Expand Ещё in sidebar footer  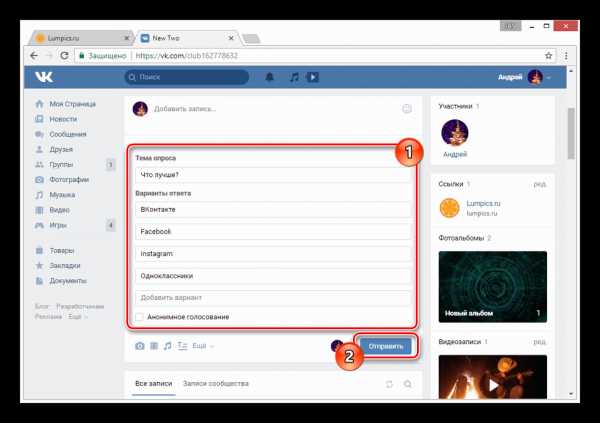click(x=78, y=317)
